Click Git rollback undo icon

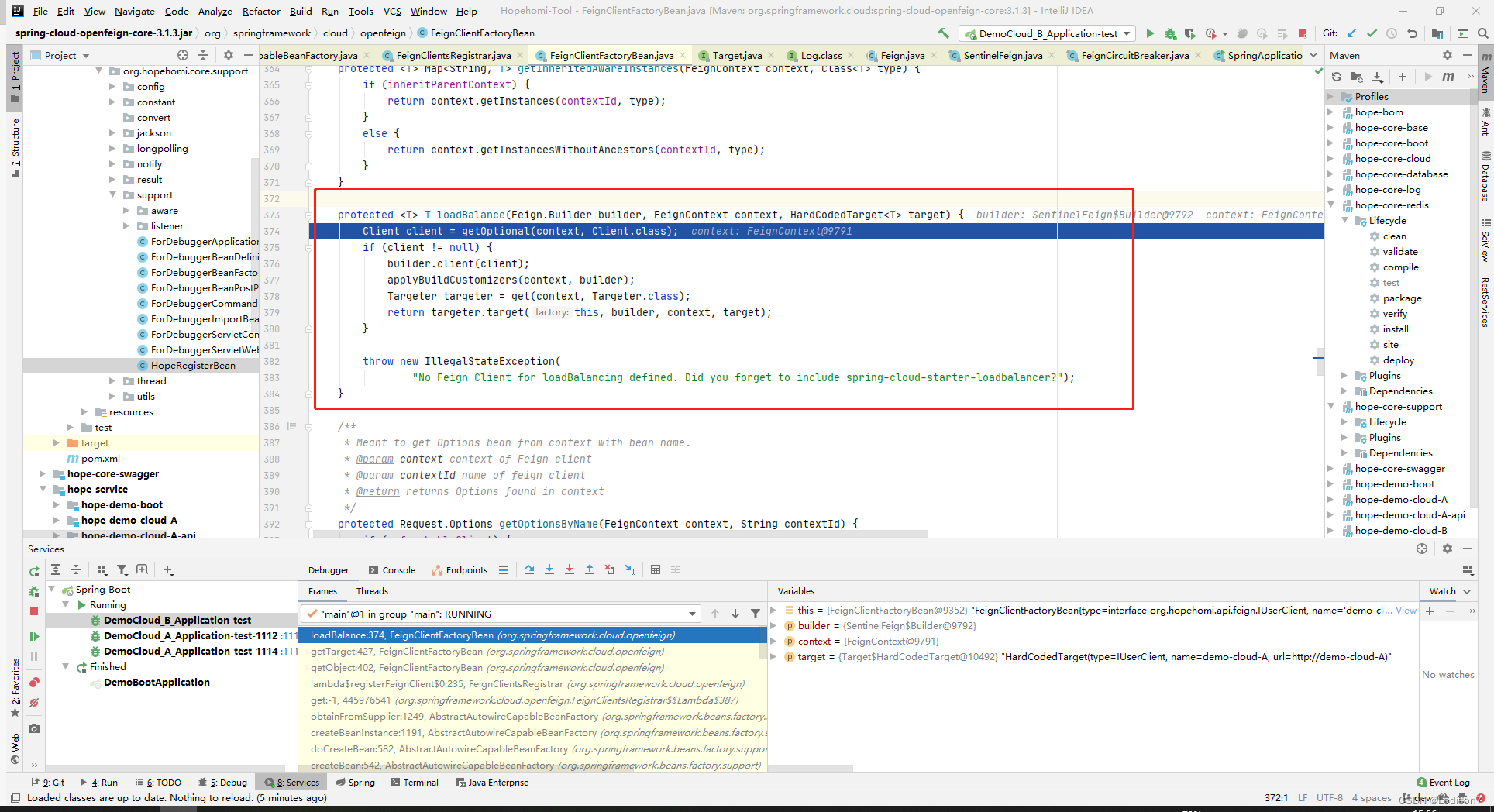tap(1412, 33)
